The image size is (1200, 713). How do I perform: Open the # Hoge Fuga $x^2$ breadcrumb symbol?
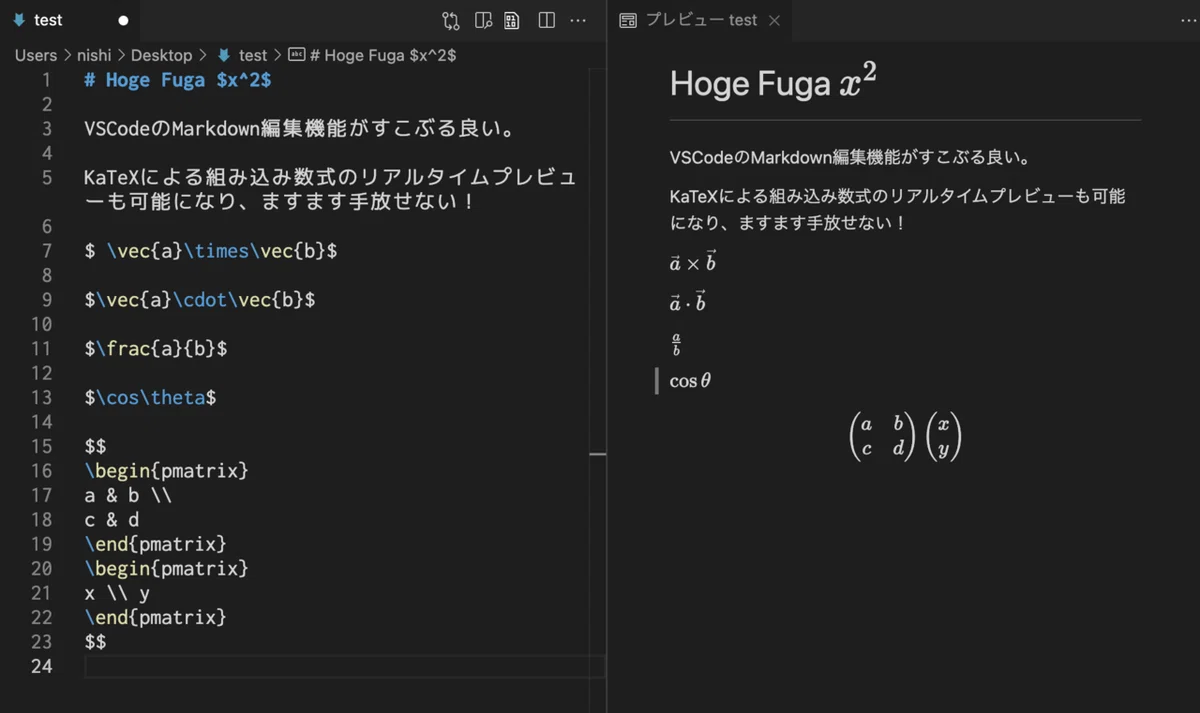[383, 55]
